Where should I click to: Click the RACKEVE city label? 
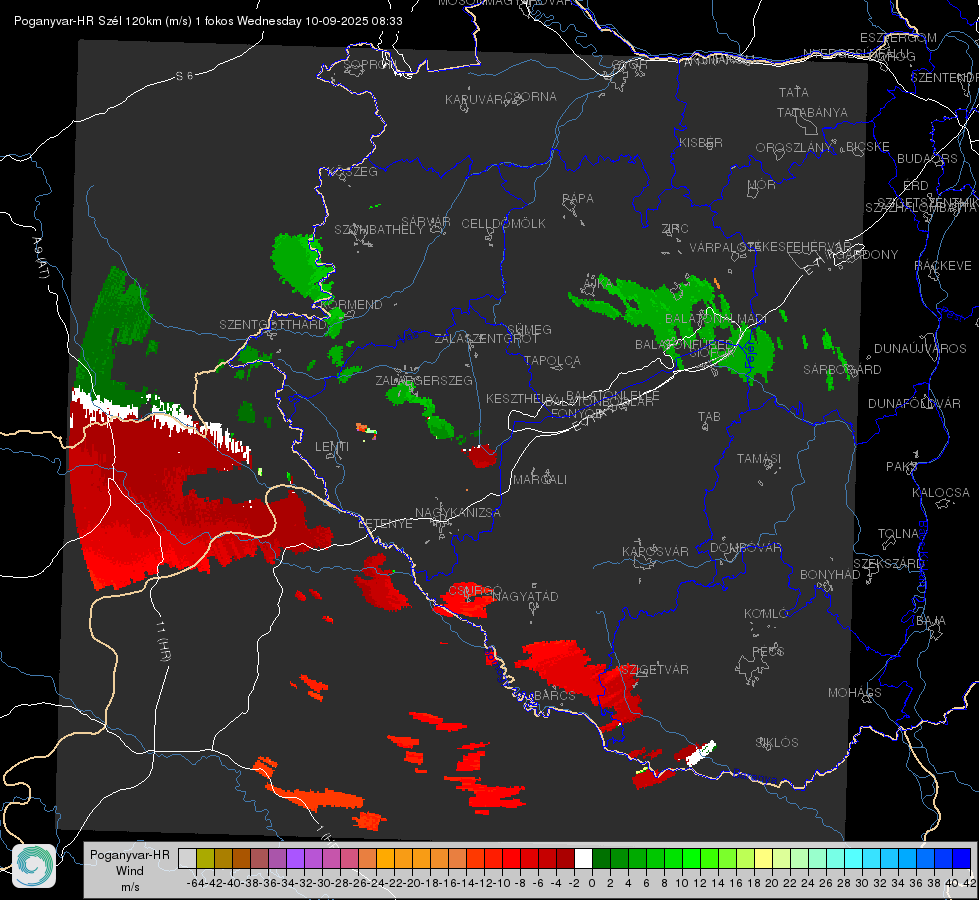coord(943,266)
